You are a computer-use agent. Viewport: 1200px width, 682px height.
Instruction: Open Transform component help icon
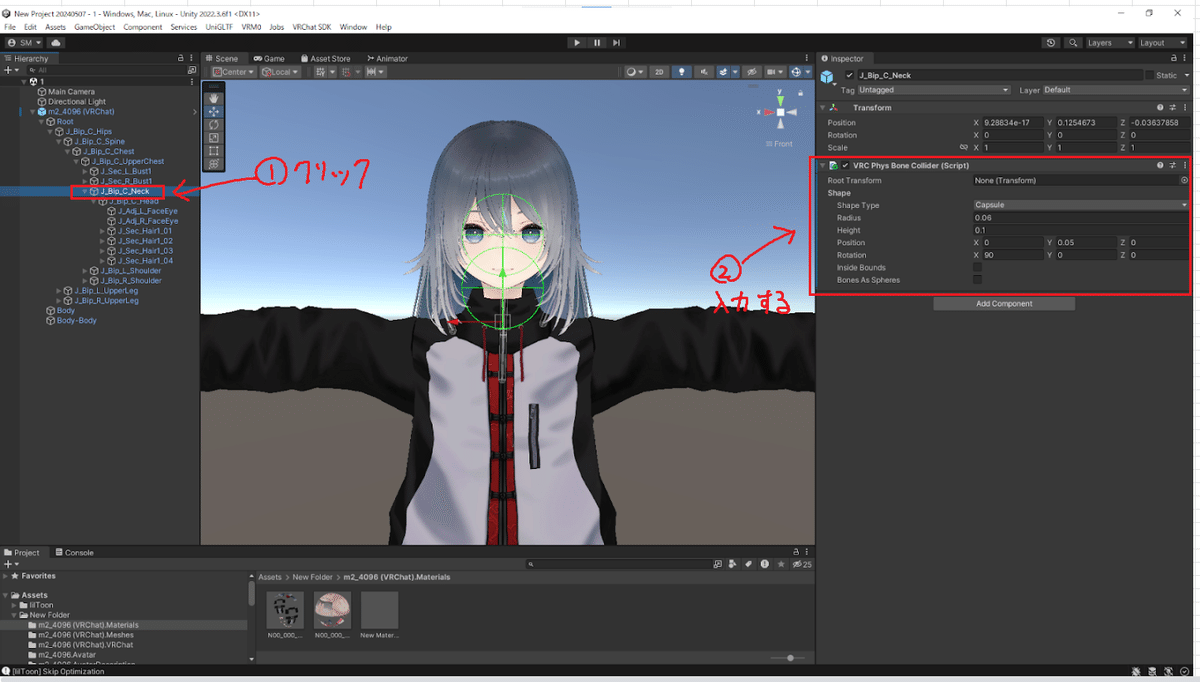click(x=1161, y=107)
